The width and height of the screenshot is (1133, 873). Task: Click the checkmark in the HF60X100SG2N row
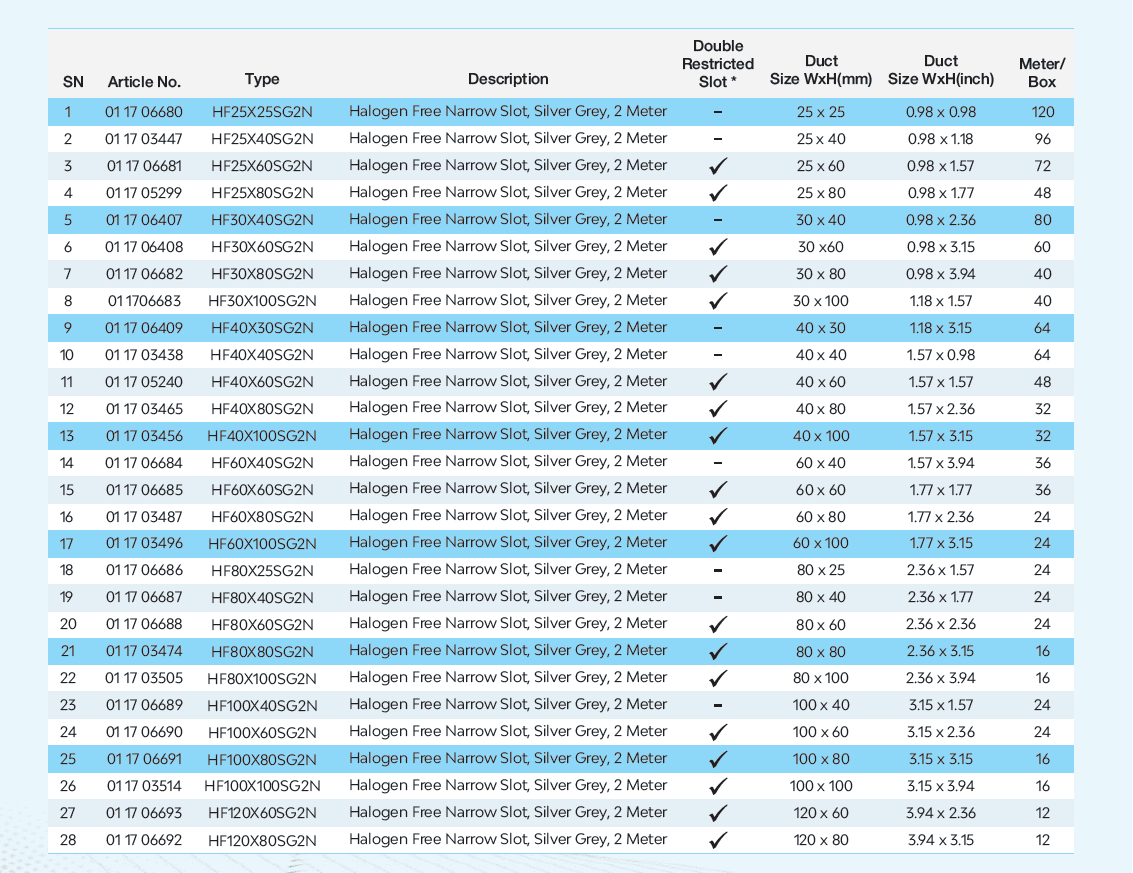[718, 543]
